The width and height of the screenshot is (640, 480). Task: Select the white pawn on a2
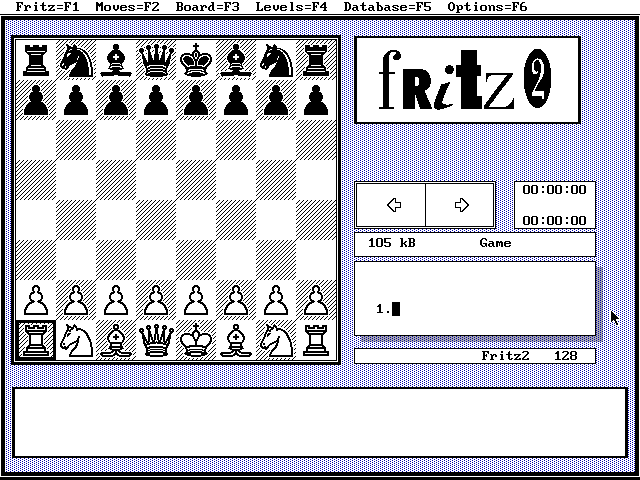coord(36,300)
